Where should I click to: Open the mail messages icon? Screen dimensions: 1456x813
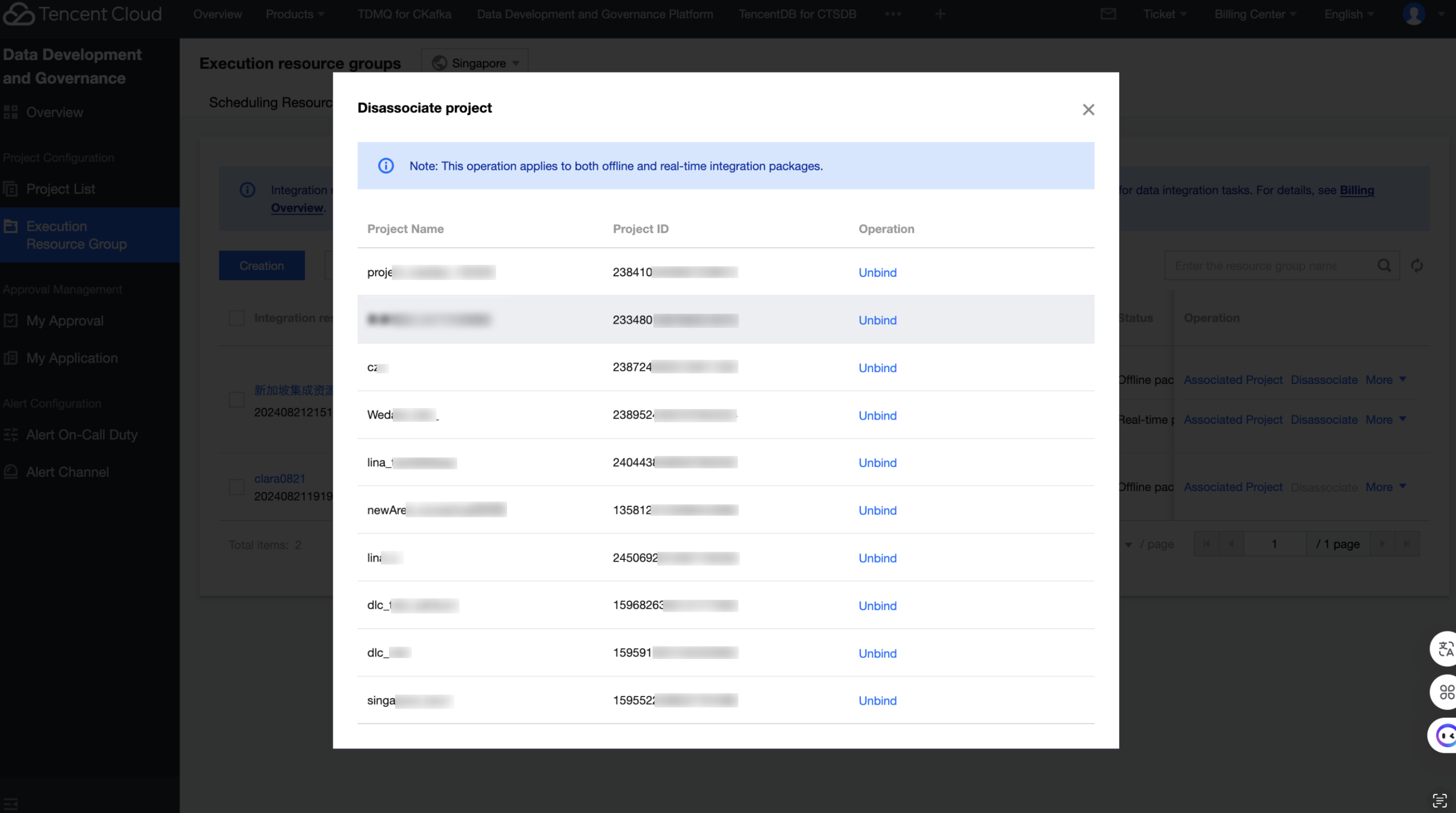pyautogui.click(x=1108, y=14)
